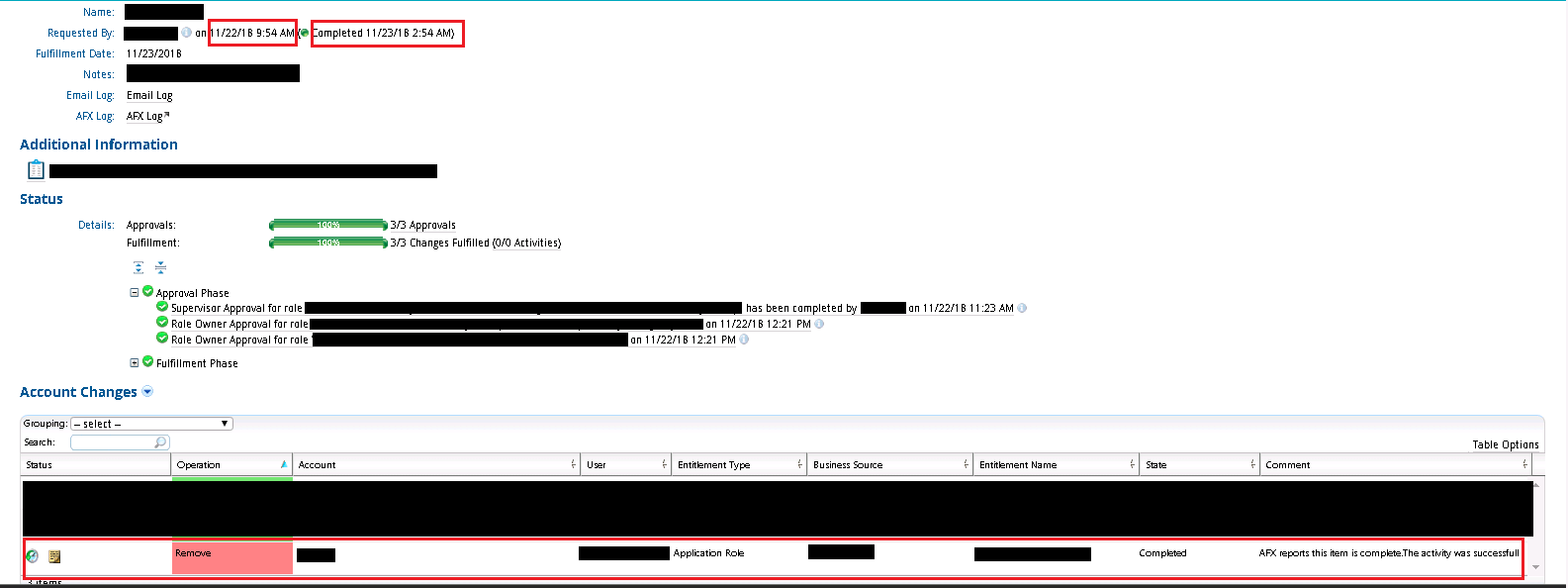Open the Grouping select dropdown
The height and width of the screenshot is (588, 1568).
tap(151, 424)
